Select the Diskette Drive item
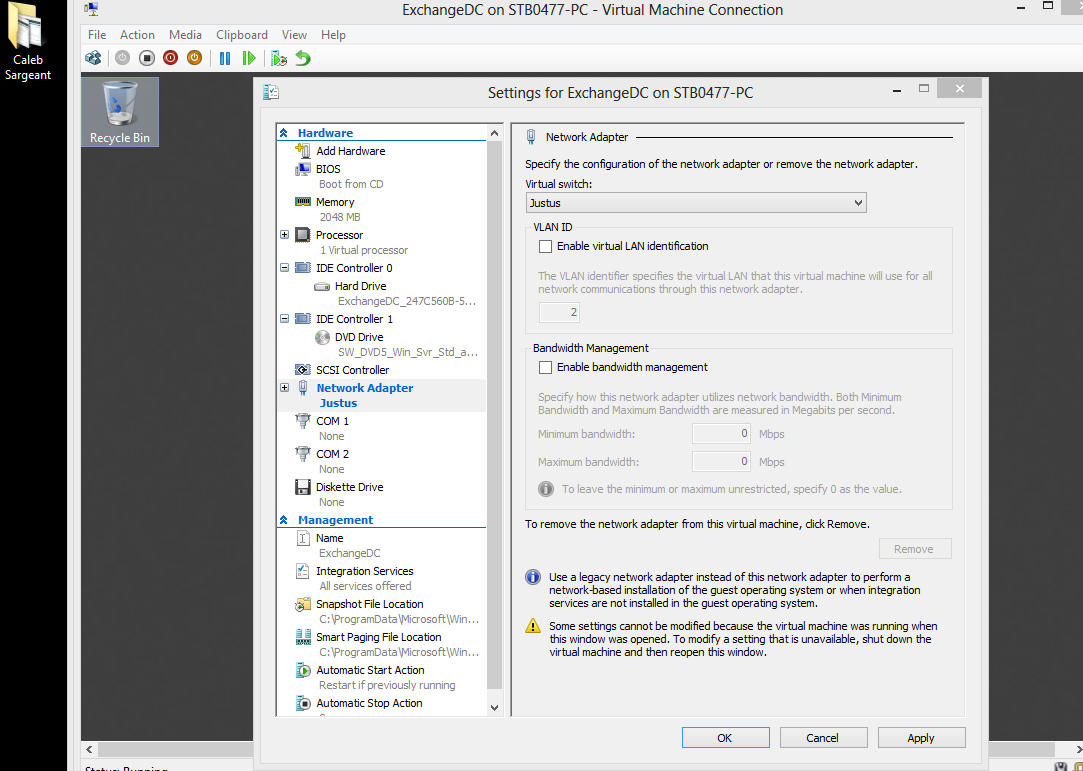 pos(349,487)
